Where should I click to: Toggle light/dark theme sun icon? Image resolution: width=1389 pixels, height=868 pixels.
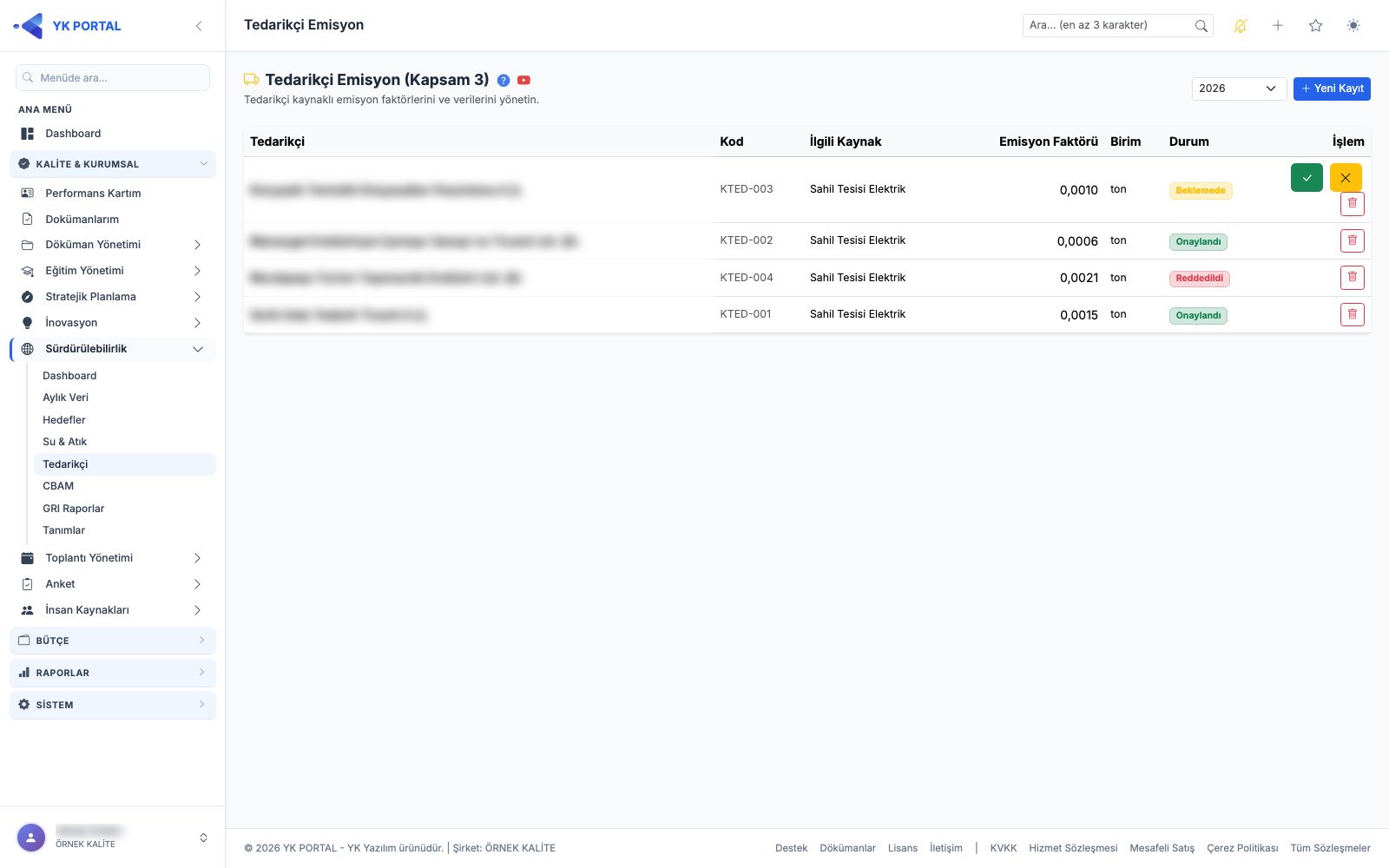pos(1353,26)
